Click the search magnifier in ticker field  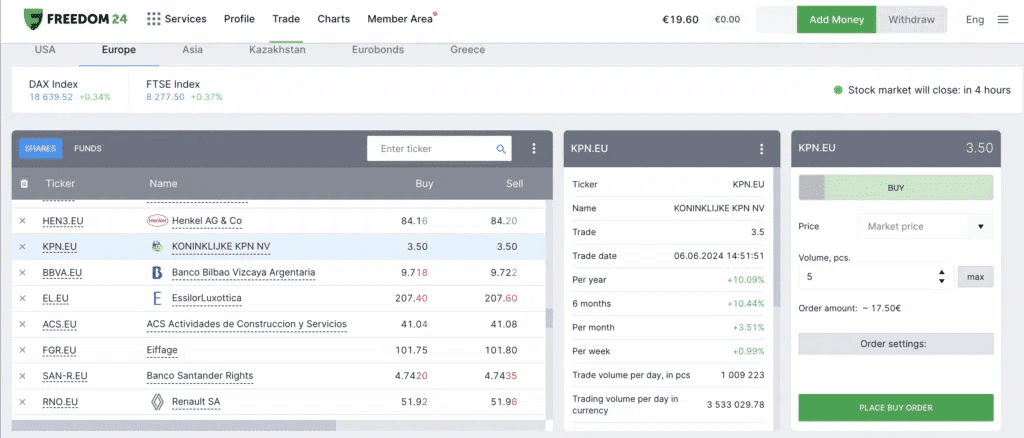tap(501, 149)
